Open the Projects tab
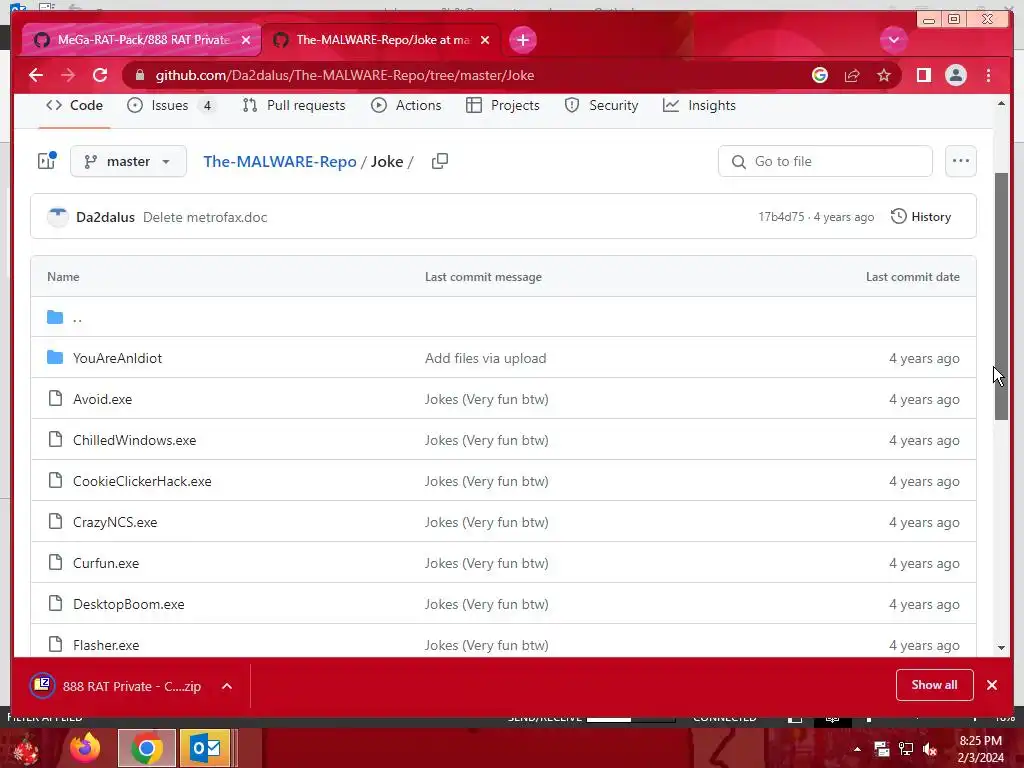The image size is (1024, 768). (x=503, y=105)
